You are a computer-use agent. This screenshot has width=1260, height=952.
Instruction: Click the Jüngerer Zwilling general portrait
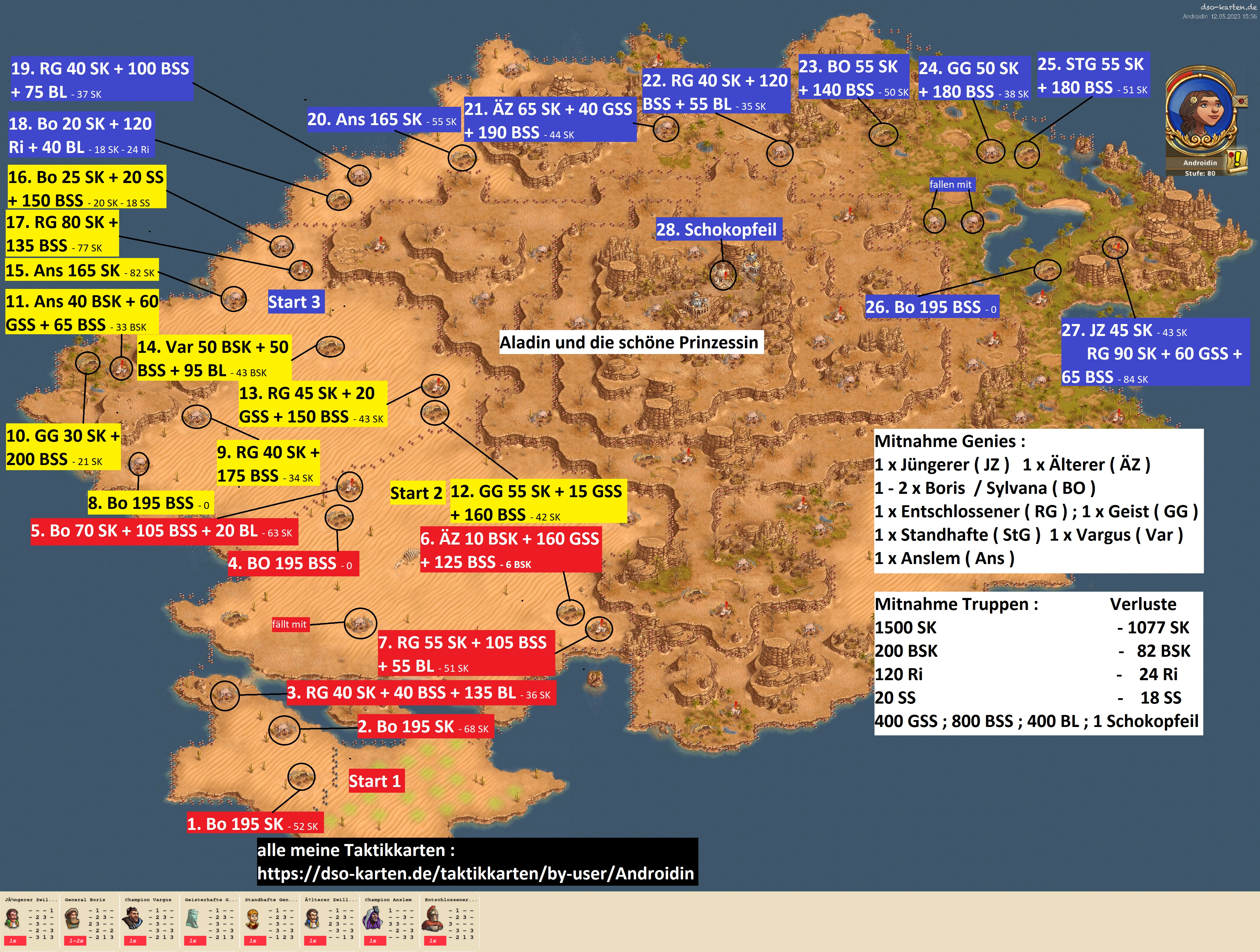tap(13, 919)
